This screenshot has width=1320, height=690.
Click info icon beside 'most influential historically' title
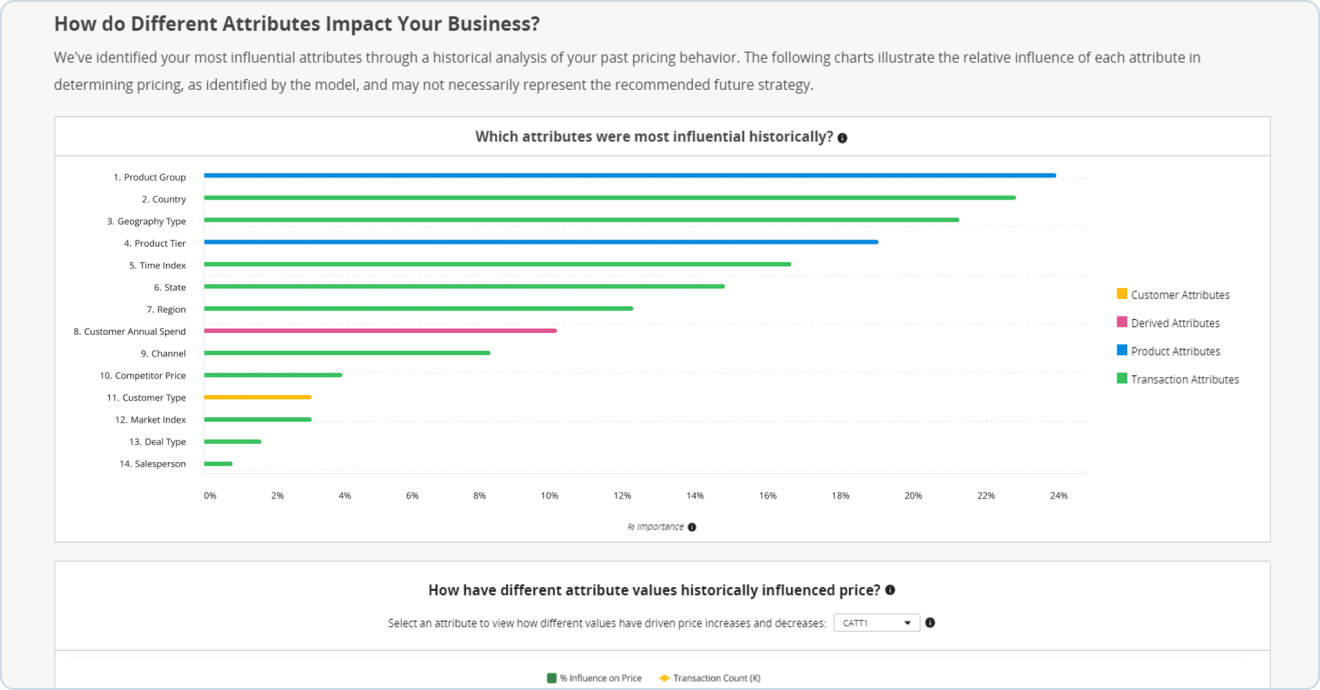[842, 138]
